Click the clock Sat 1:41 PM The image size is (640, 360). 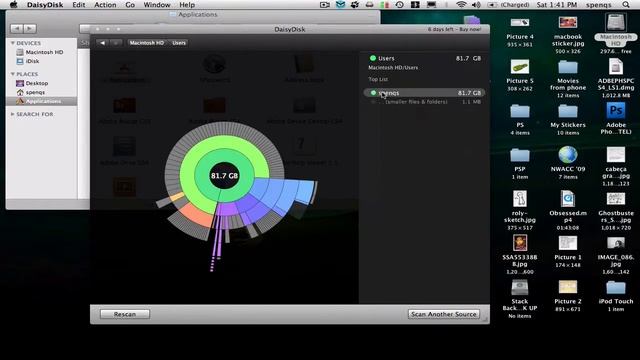[557, 5]
